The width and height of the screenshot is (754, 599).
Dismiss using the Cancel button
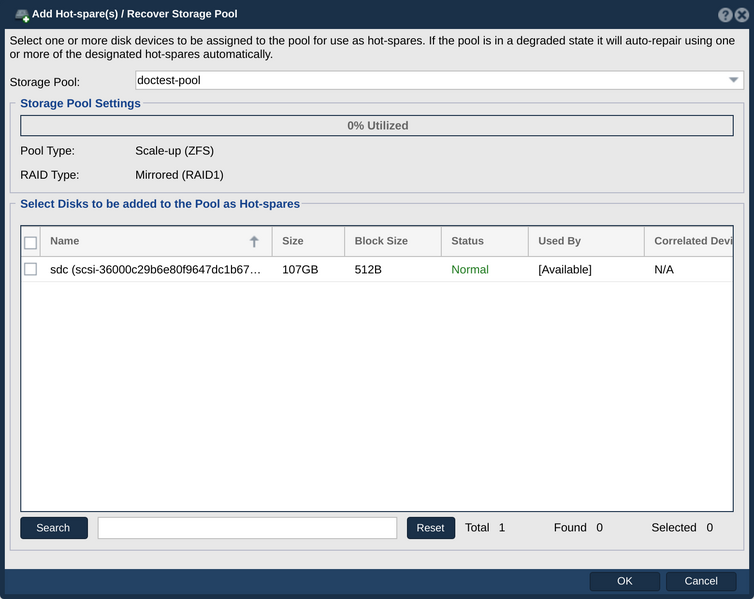(x=701, y=581)
